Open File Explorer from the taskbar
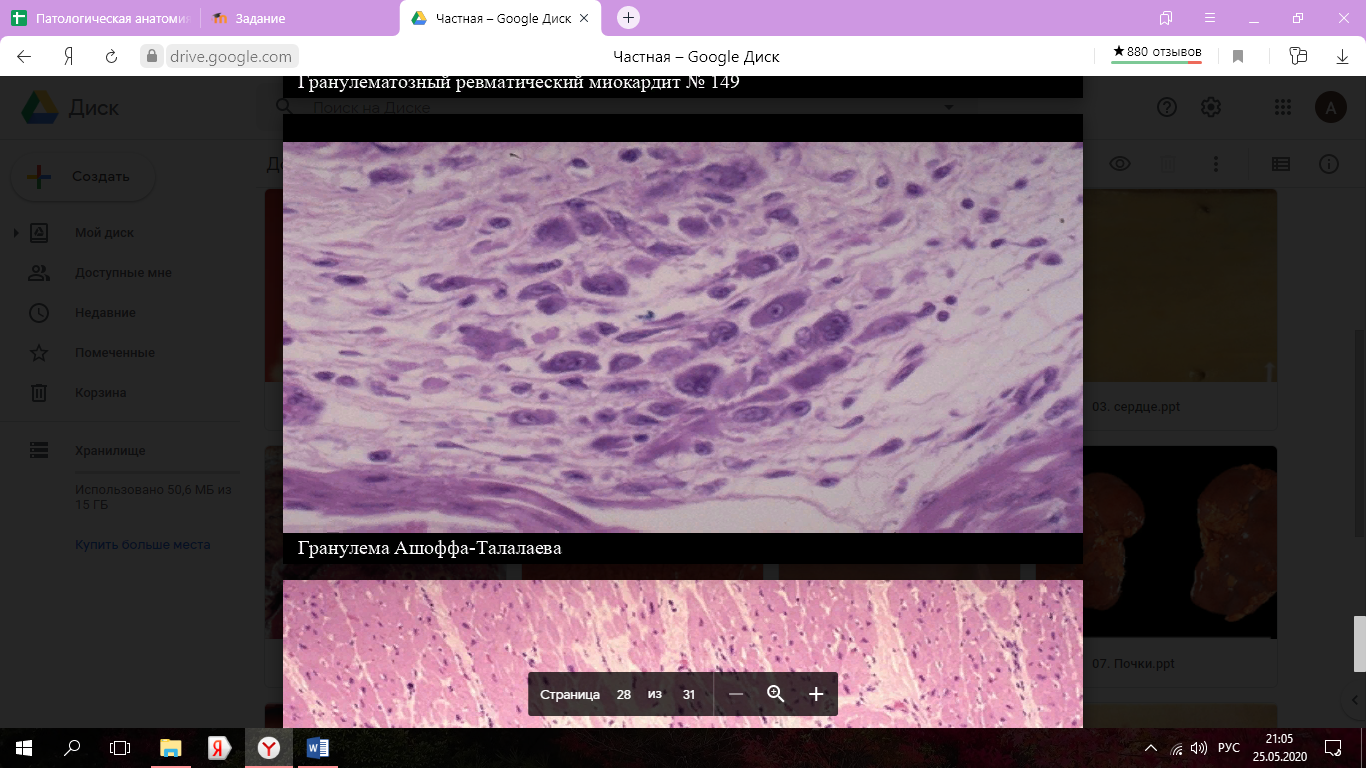This screenshot has width=1366, height=768. pyautogui.click(x=171, y=747)
